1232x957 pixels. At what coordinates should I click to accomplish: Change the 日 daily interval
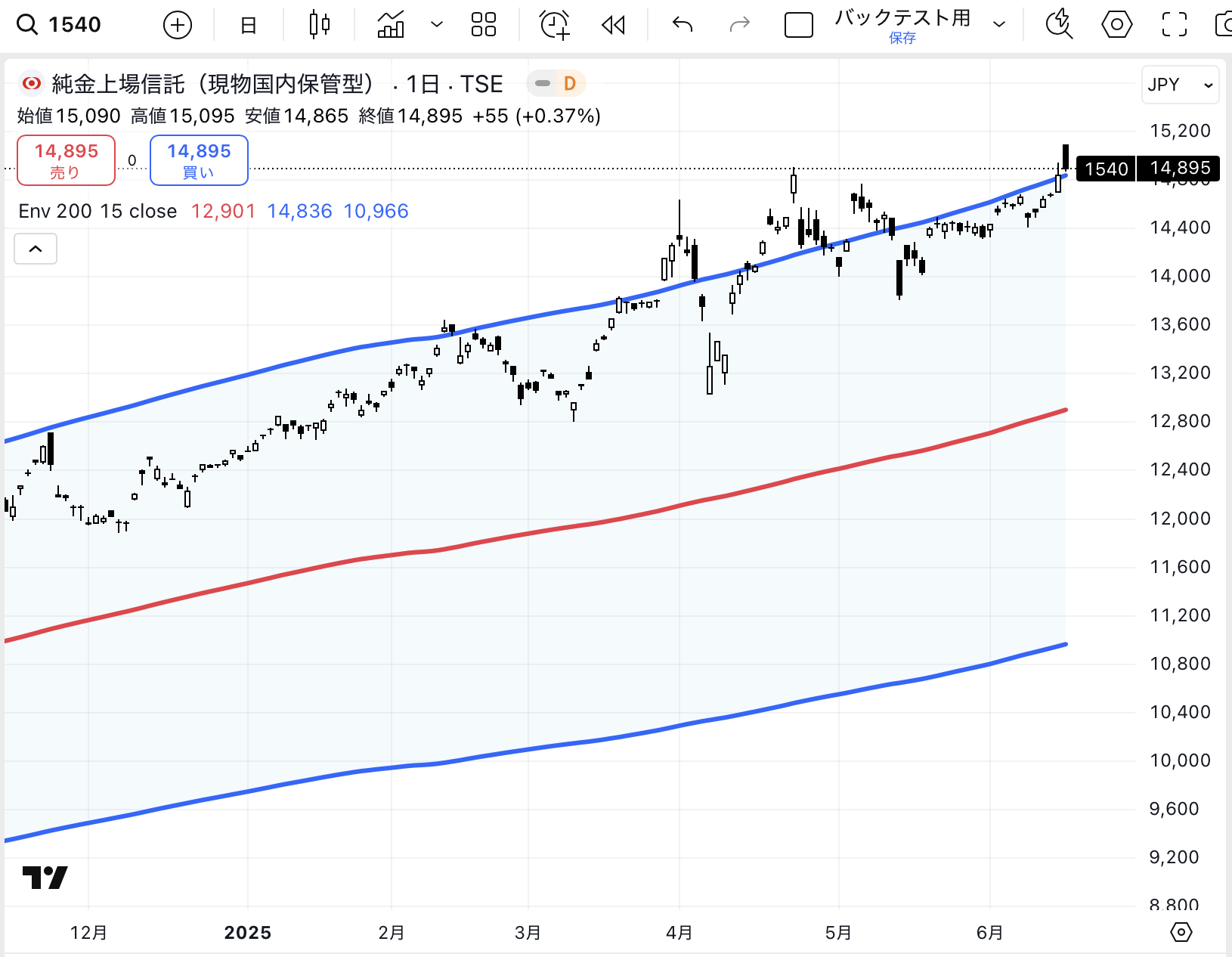click(x=248, y=25)
